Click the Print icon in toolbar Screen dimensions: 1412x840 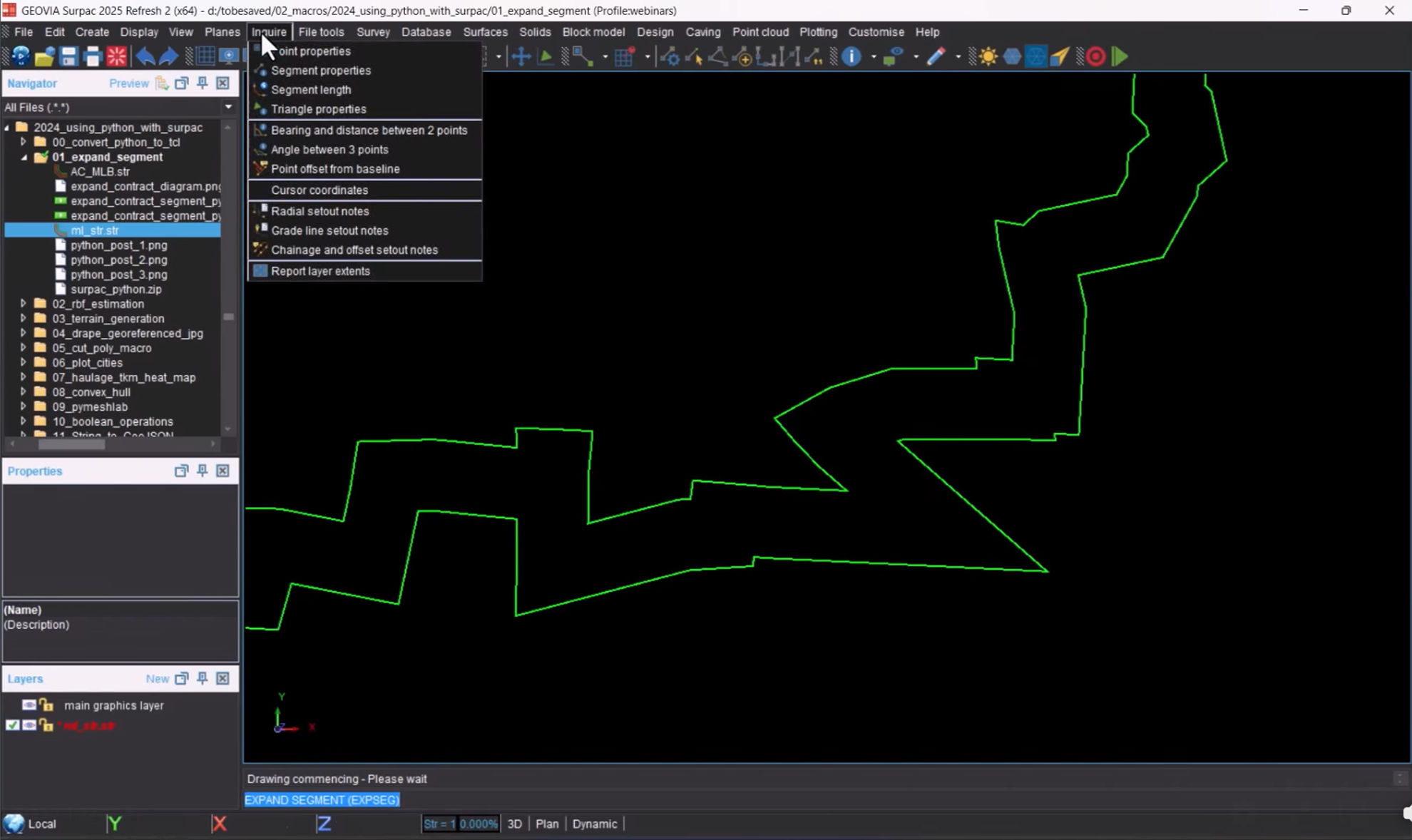click(x=93, y=56)
